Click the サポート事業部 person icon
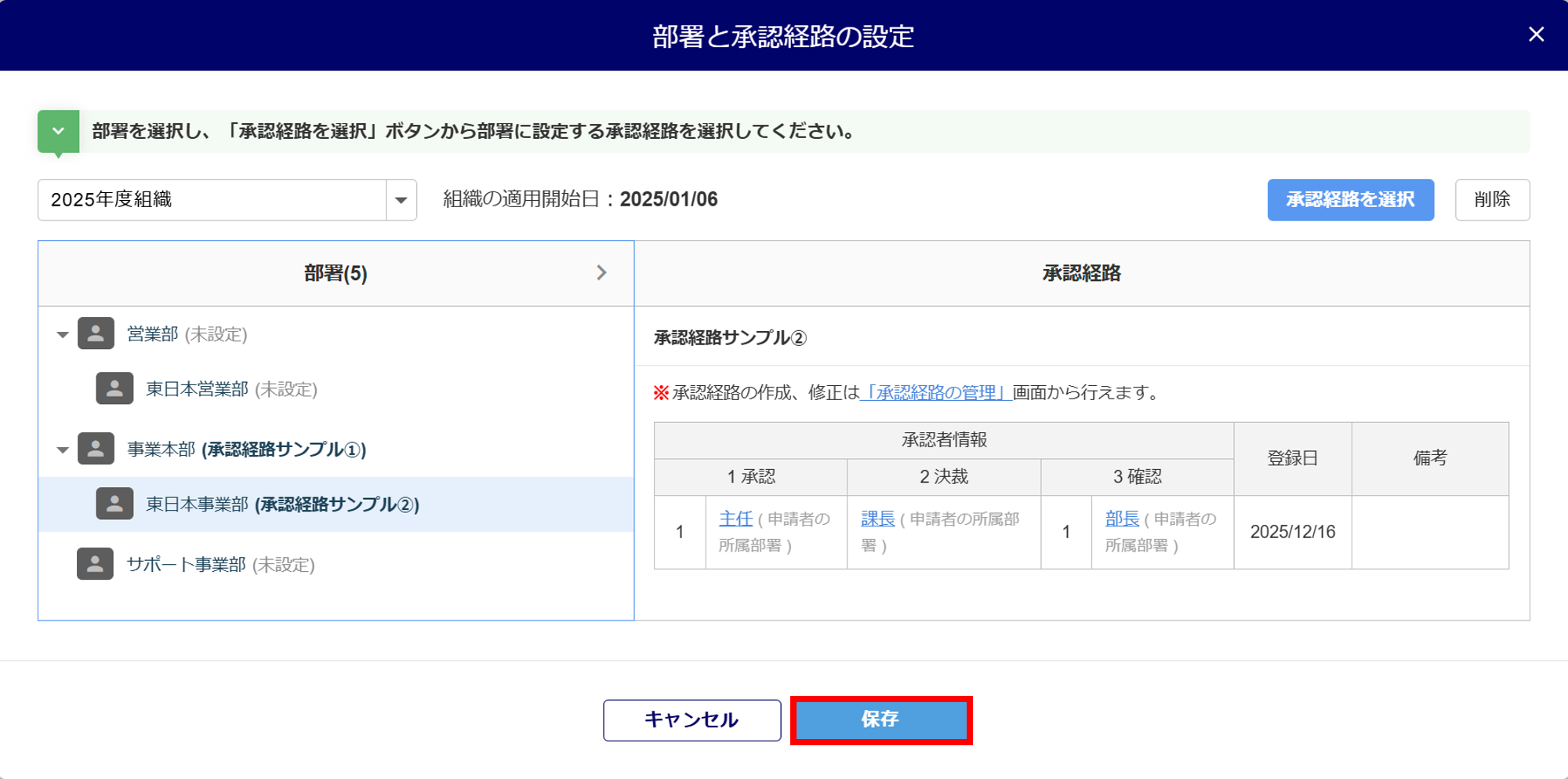 tap(95, 565)
